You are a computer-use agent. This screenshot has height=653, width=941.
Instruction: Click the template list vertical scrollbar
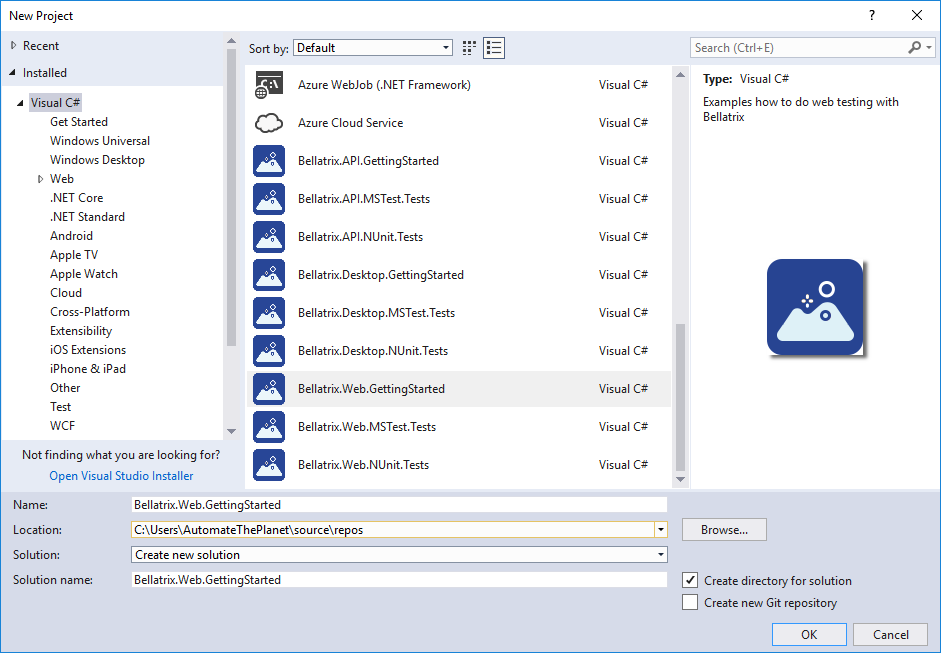pyautogui.click(x=681, y=398)
